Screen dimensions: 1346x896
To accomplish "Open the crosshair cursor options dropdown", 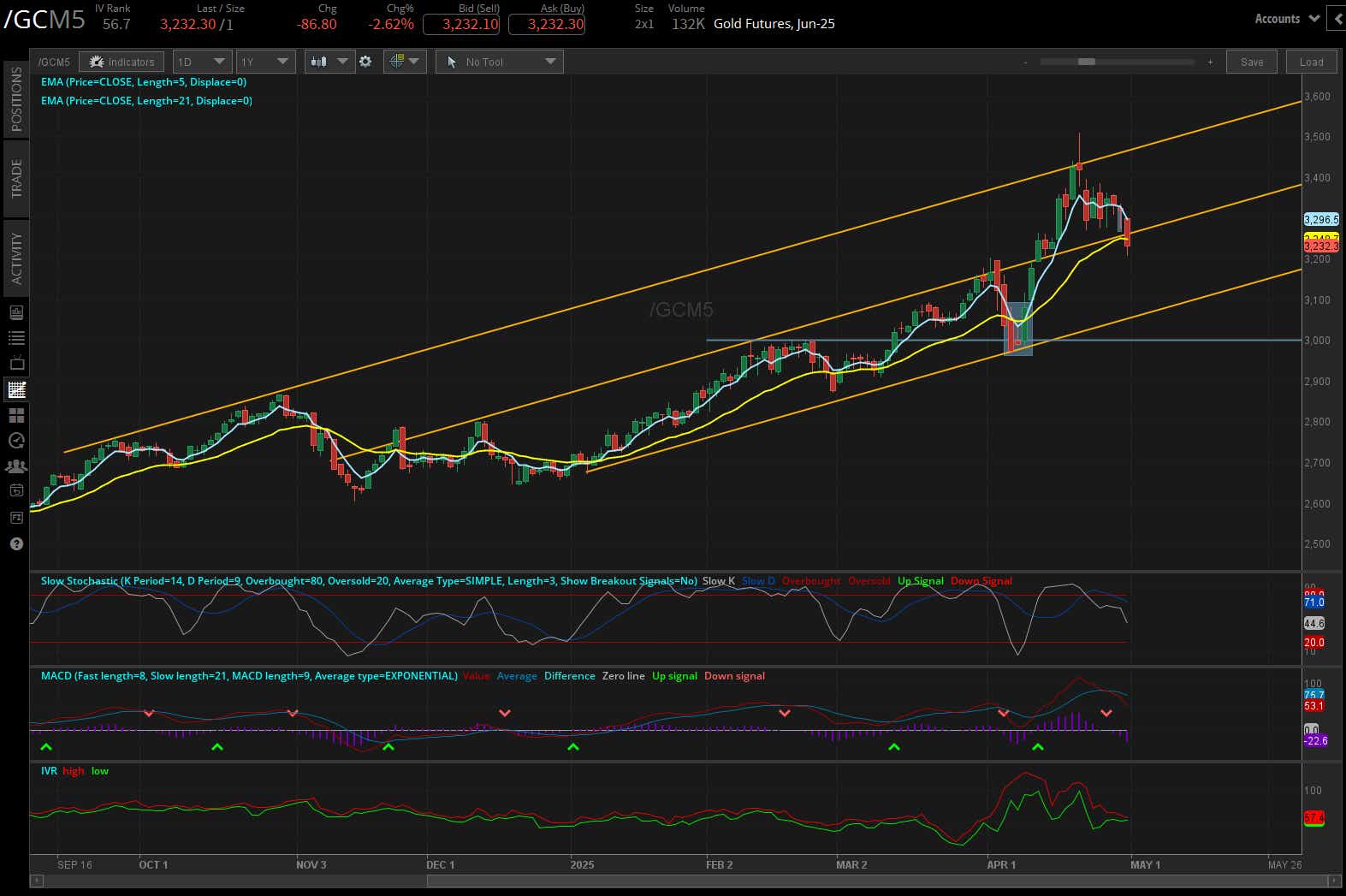I will pyautogui.click(x=405, y=62).
